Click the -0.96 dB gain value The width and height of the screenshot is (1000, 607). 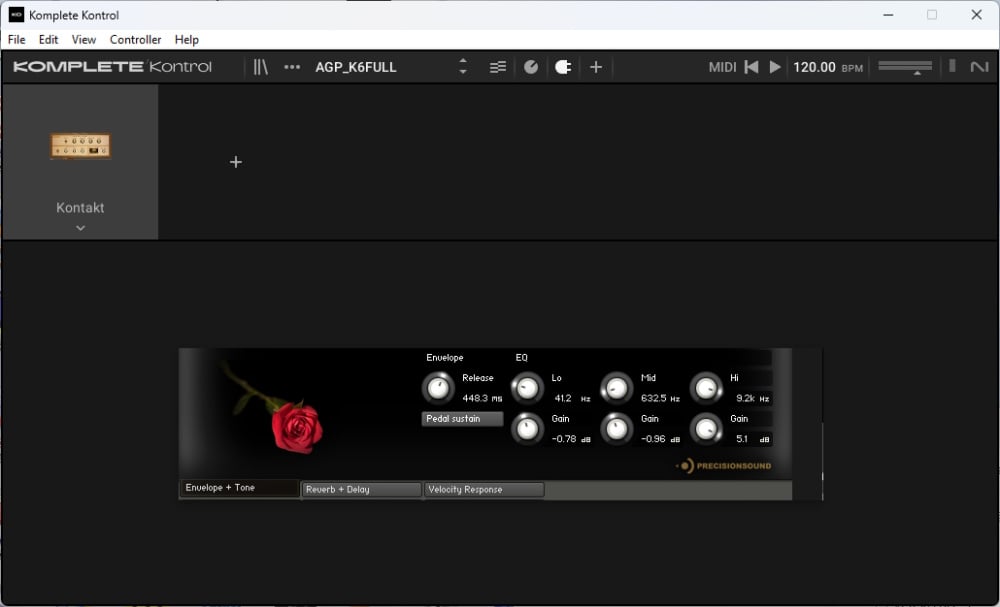tap(660, 439)
